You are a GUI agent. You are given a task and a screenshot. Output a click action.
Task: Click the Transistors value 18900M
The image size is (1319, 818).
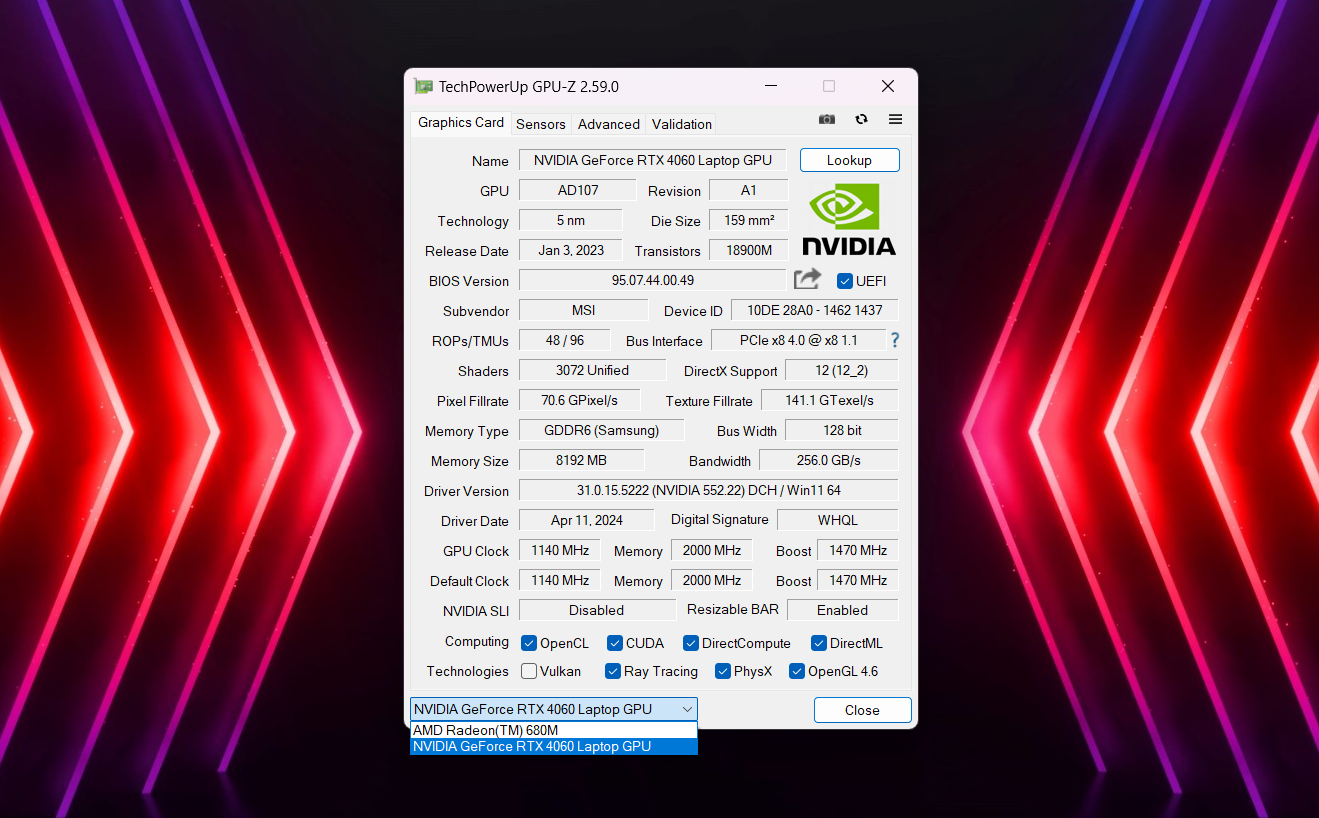pos(749,250)
